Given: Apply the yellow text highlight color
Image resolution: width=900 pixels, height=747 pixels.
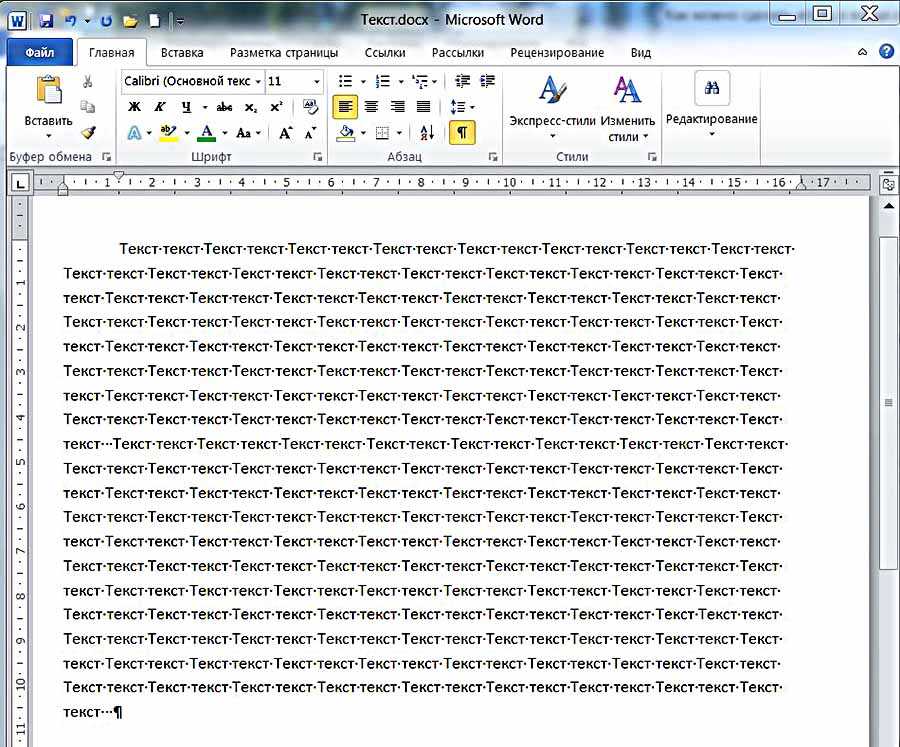Looking at the screenshot, I should click(x=168, y=132).
